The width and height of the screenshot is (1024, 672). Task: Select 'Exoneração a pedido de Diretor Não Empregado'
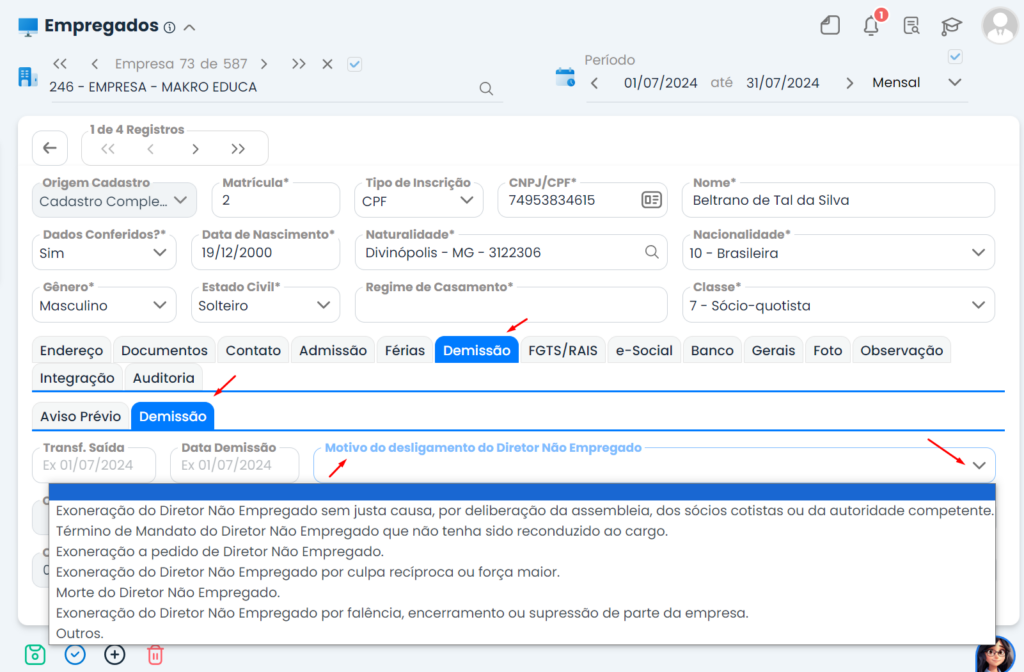coord(522,551)
